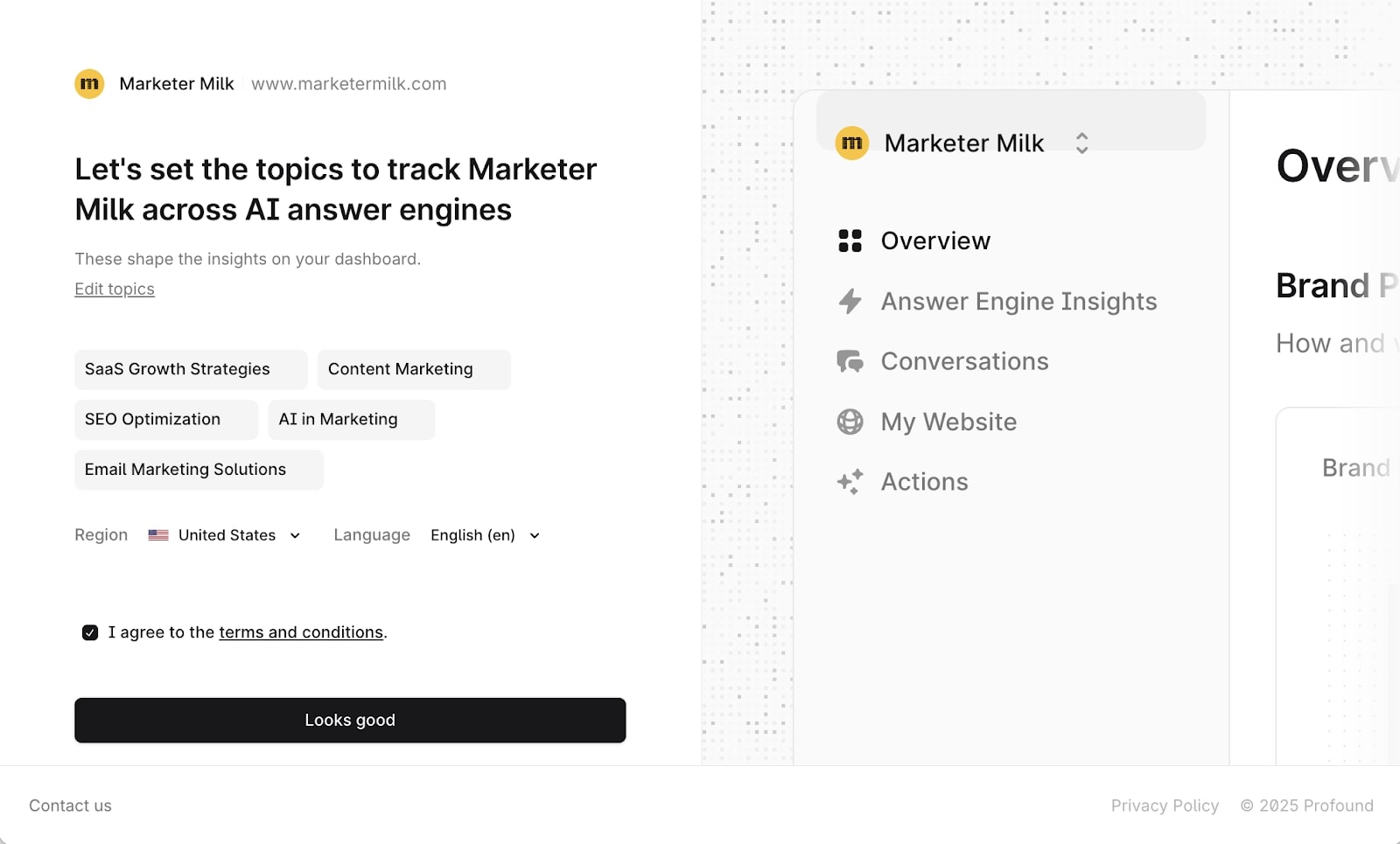Screen dimensions: 1400x844
Task: Click the My Website globe icon
Action: 850,422
